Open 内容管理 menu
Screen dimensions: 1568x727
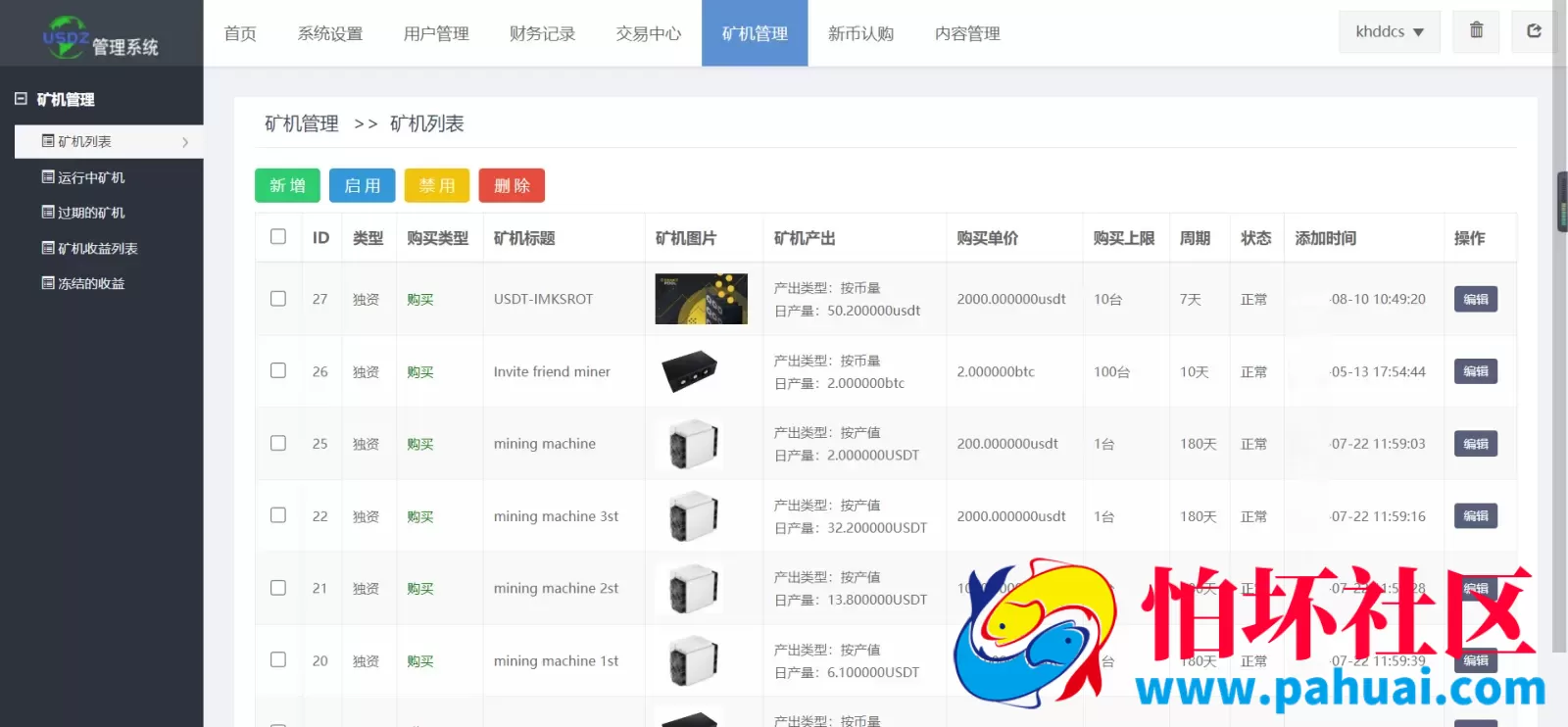click(x=967, y=33)
